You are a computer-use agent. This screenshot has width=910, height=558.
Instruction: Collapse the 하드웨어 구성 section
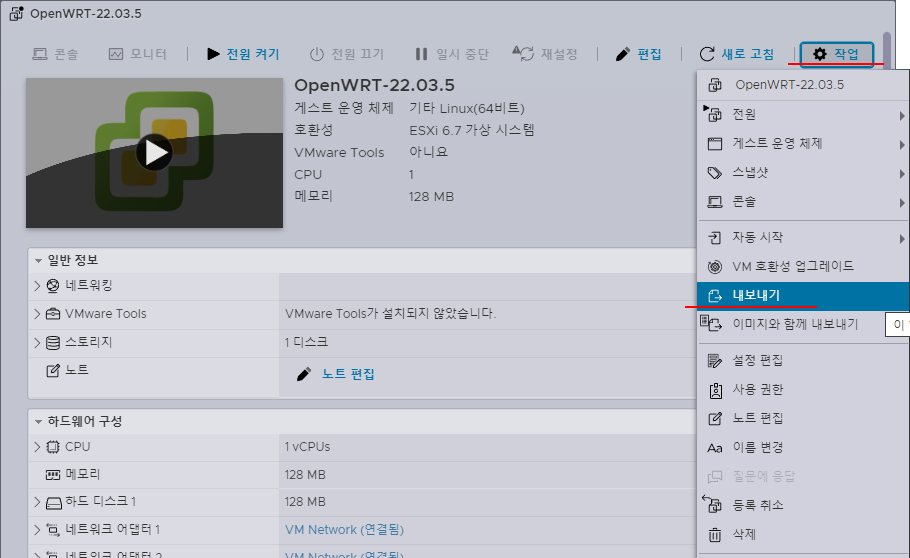pyautogui.click(x=38, y=422)
